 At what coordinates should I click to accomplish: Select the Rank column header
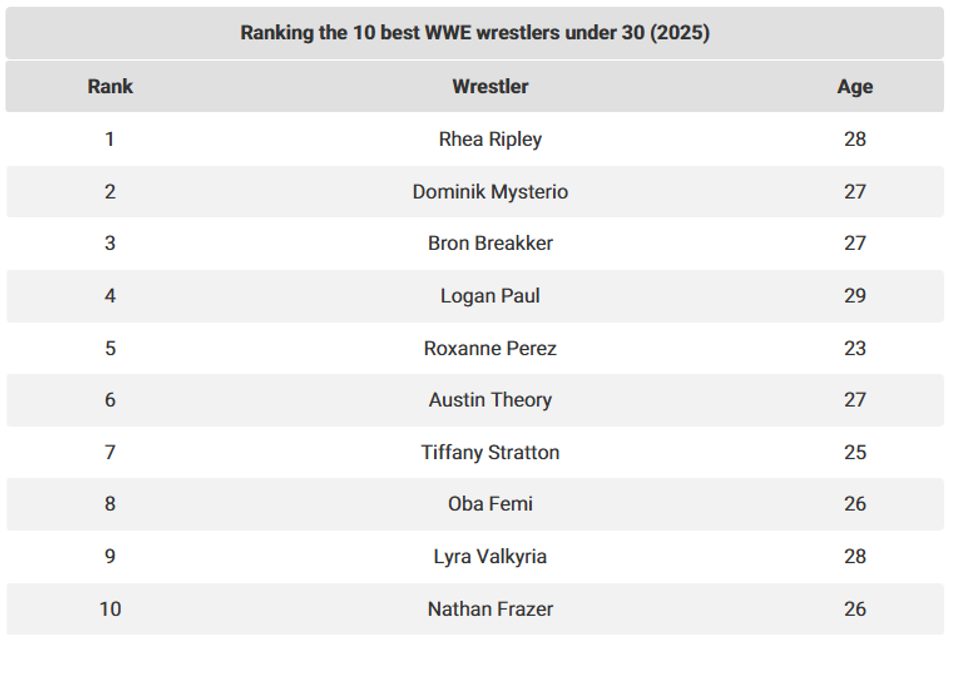tap(110, 87)
